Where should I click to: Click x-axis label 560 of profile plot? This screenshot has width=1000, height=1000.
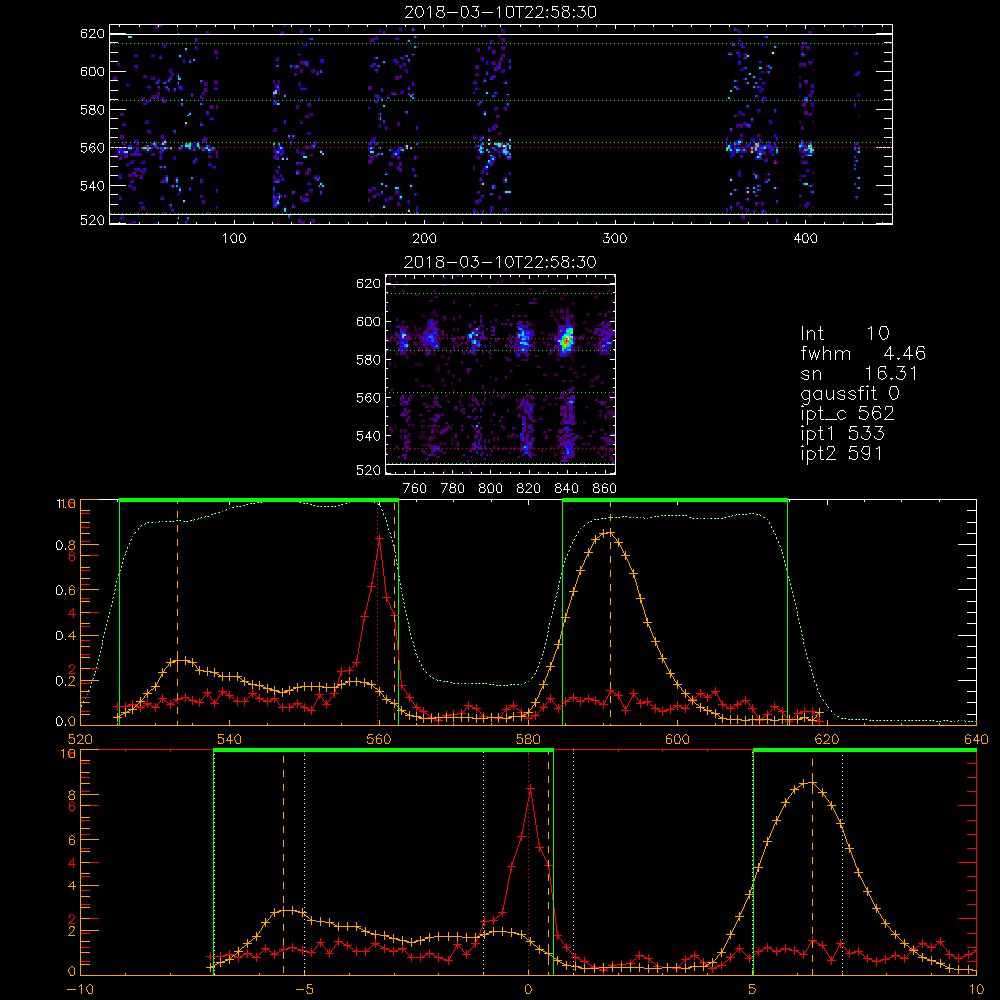point(378,739)
